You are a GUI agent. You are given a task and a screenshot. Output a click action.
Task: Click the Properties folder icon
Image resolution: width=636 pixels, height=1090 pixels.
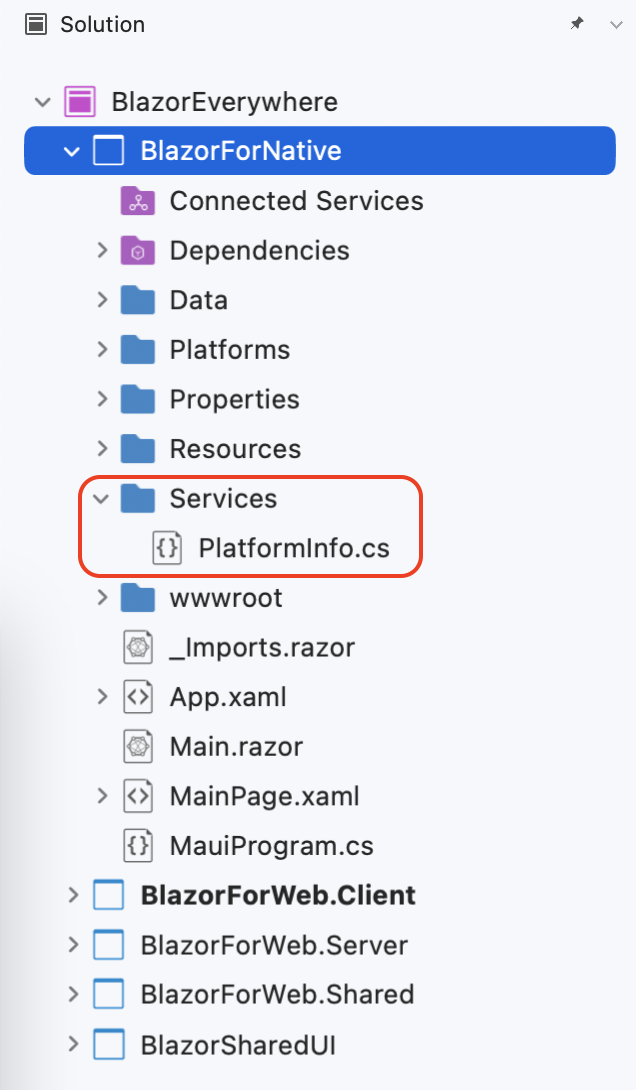(138, 399)
